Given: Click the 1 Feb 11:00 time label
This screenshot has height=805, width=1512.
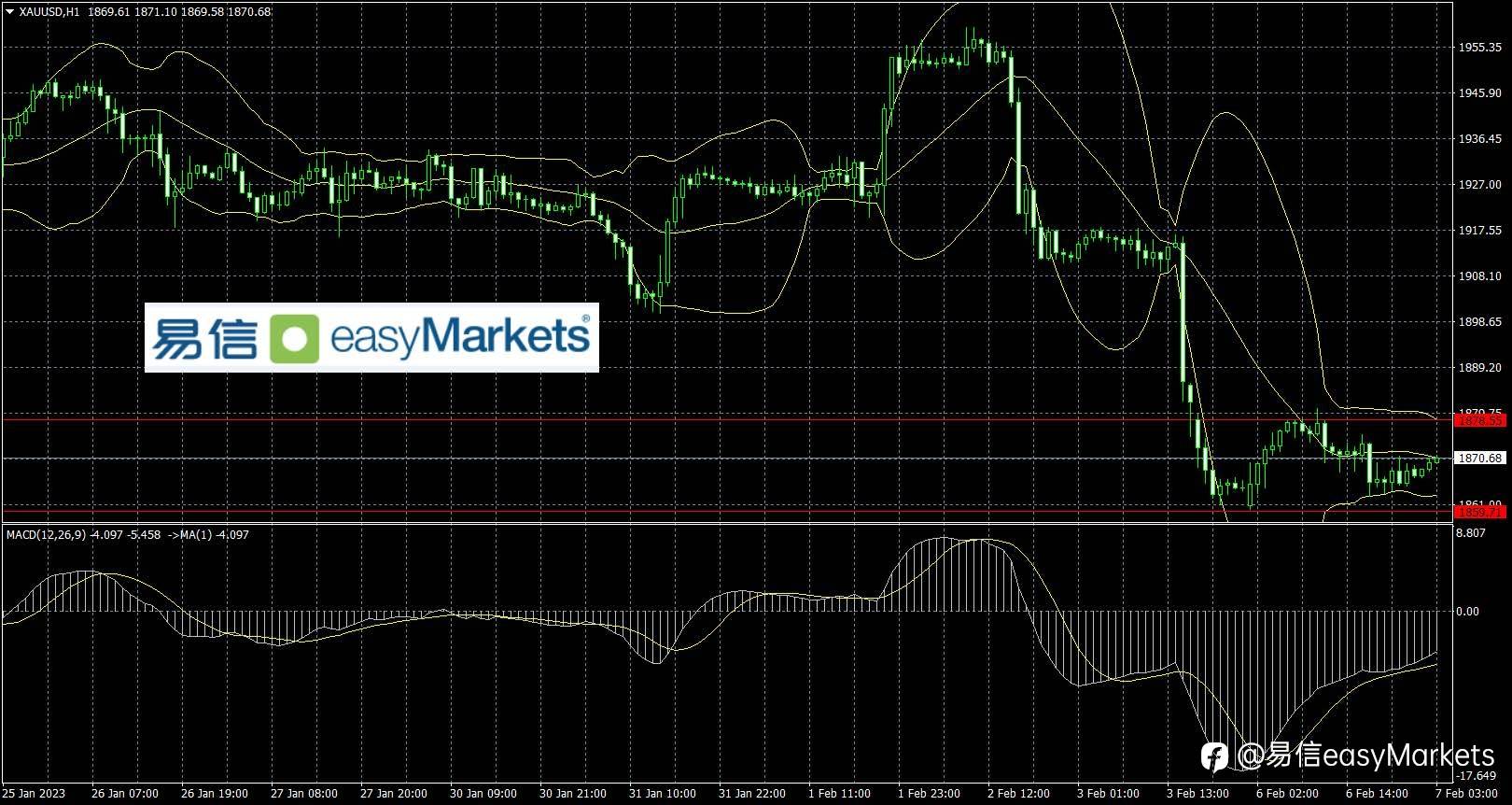Looking at the screenshot, I should click(x=839, y=794).
